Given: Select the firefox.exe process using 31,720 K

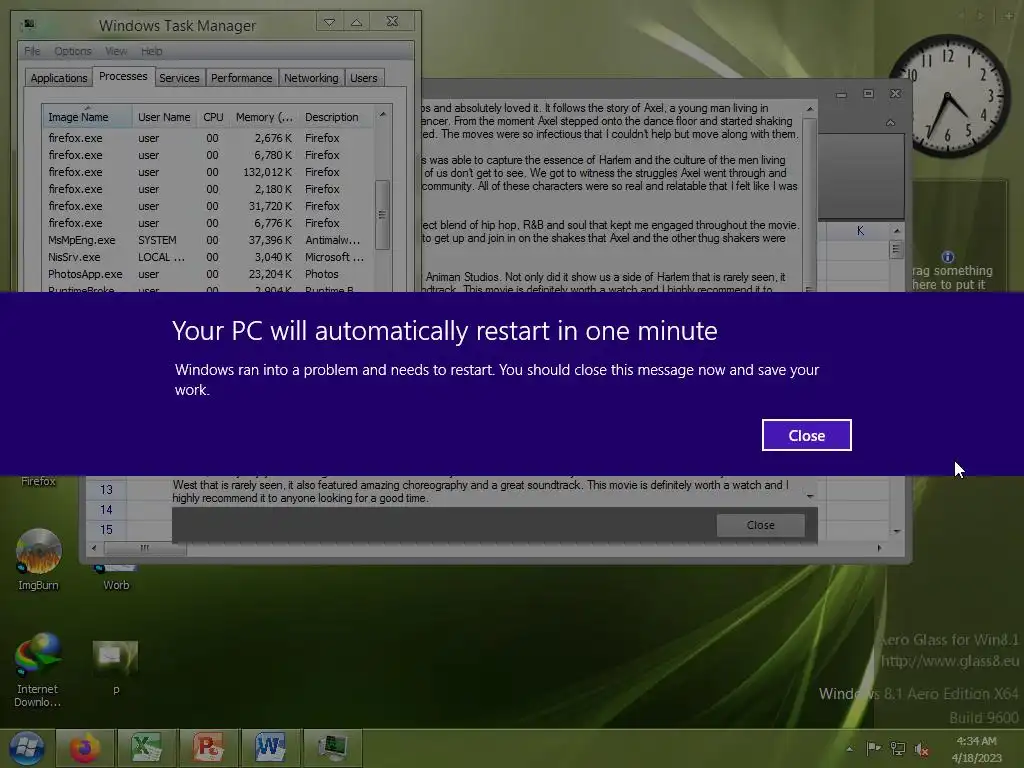Looking at the screenshot, I should (x=208, y=206).
